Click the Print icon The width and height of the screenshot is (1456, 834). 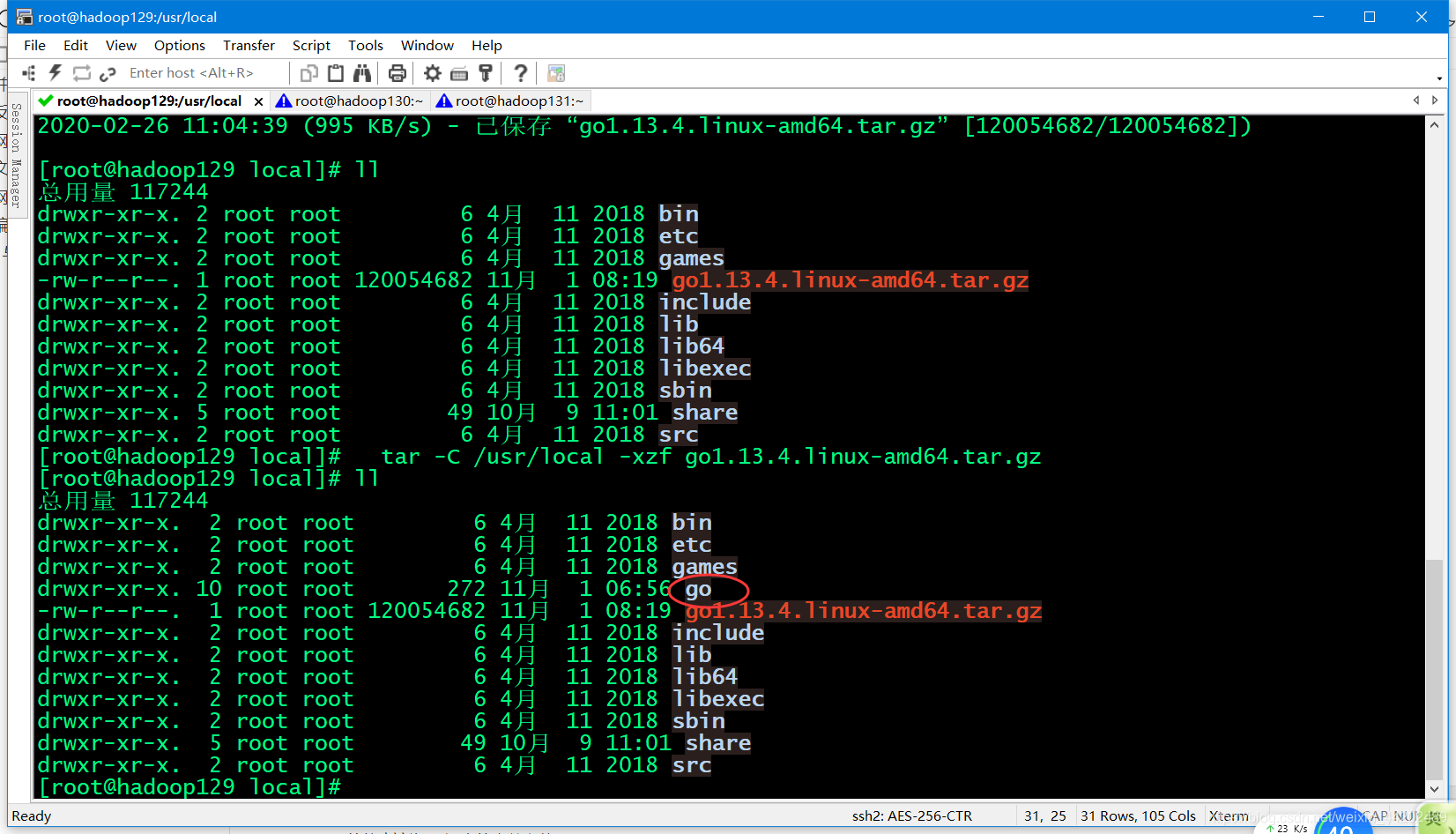pyautogui.click(x=397, y=73)
